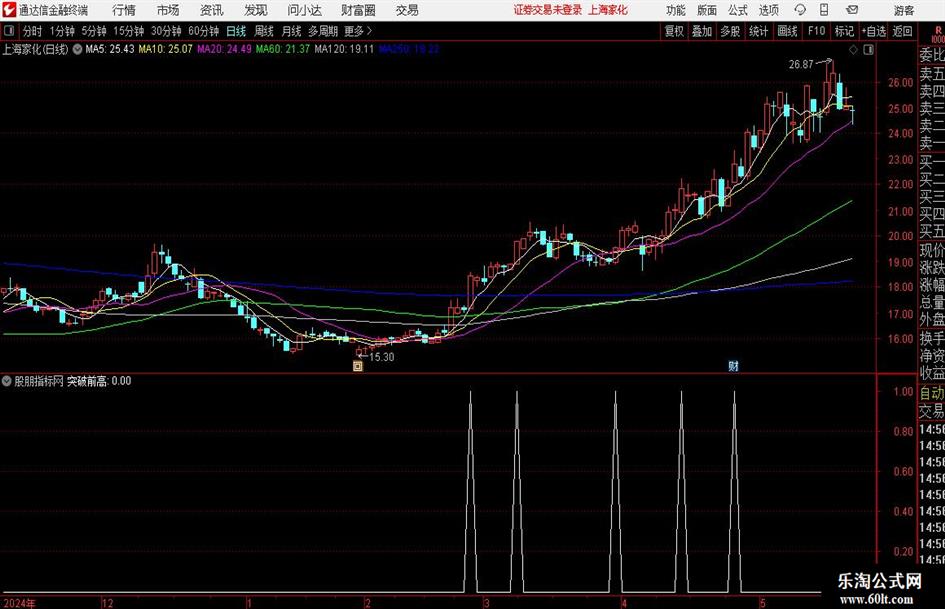Click the 上海家化 stock name in title bar
Viewport: 945px width, 609px height.
coord(608,10)
